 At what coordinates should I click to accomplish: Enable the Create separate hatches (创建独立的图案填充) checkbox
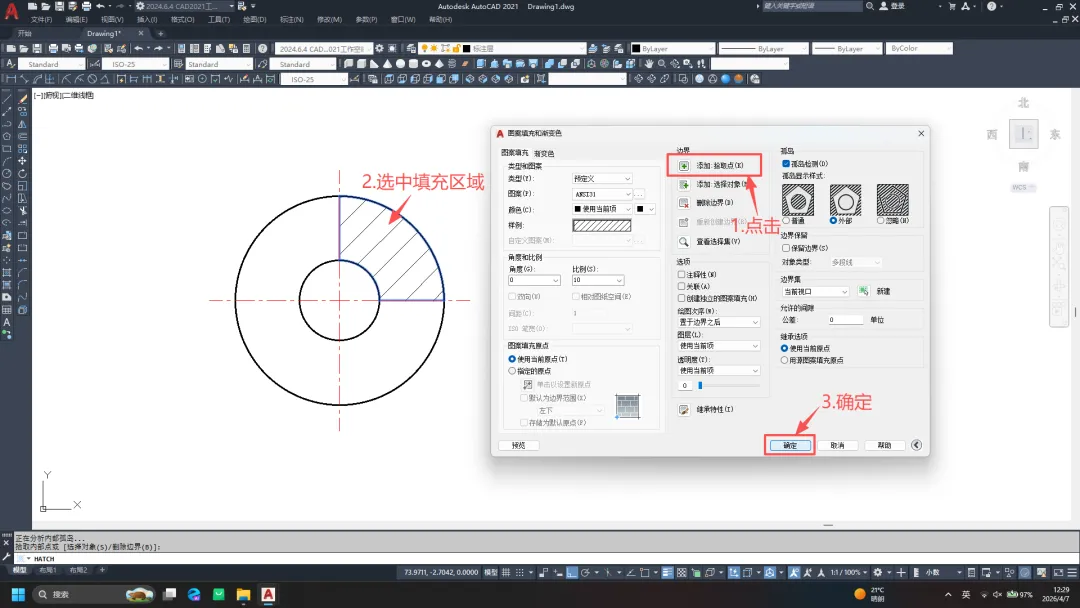coord(681,298)
